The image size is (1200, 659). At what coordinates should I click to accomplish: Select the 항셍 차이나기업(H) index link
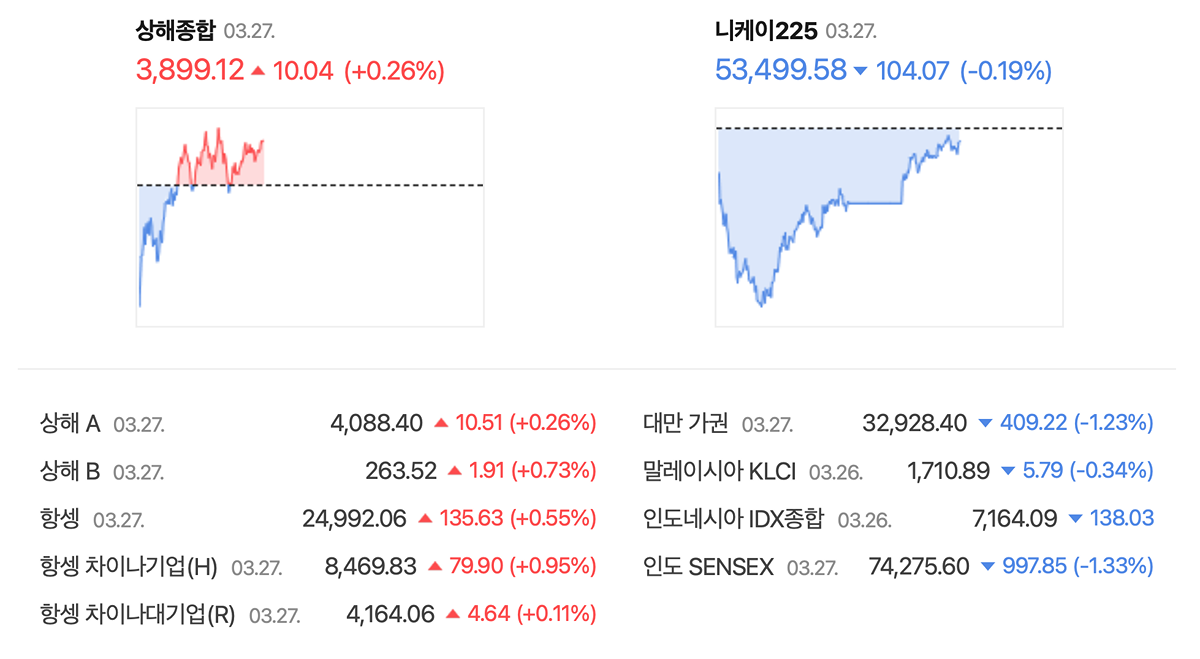pyautogui.click(x=129, y=567)
